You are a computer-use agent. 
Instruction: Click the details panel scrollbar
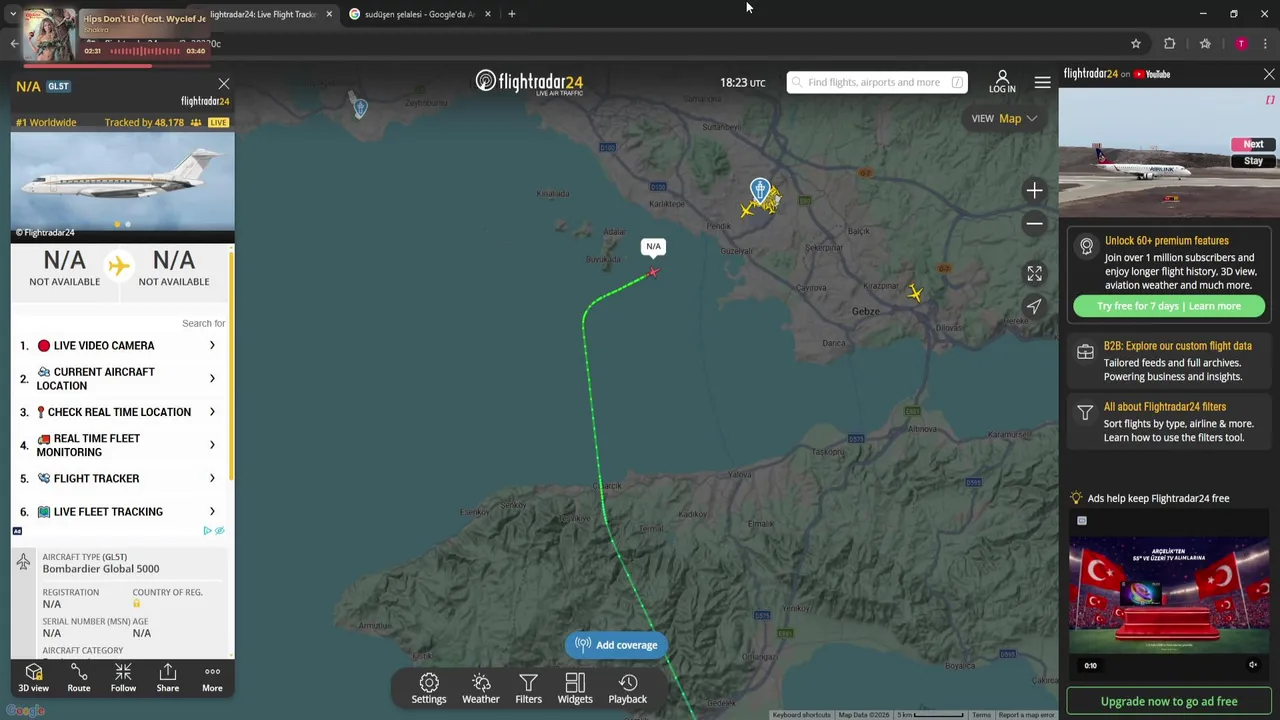pyautogui.click(x=232, y=366)
